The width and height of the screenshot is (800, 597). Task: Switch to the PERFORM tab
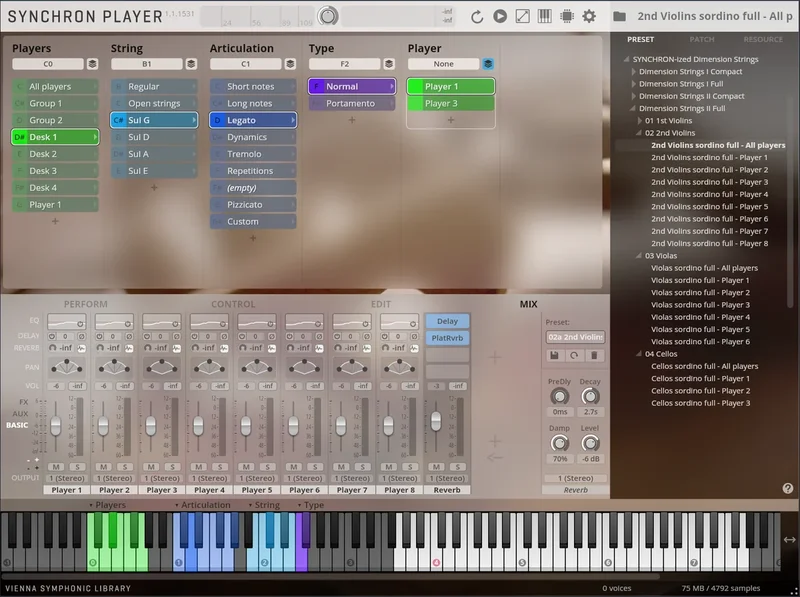click(x=86, y=304)
